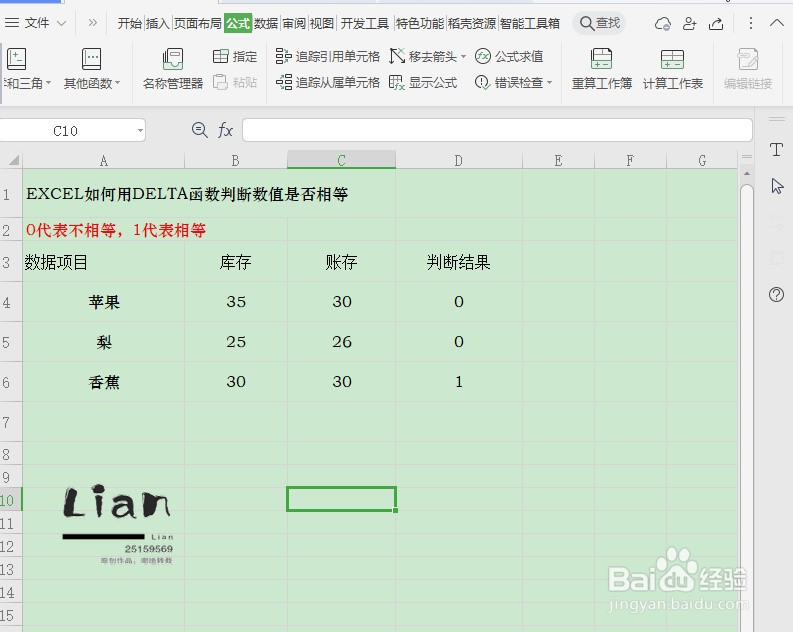Click 公式求值
The width and height of the screenshot is (793, 632).
(x=509, y=57)
